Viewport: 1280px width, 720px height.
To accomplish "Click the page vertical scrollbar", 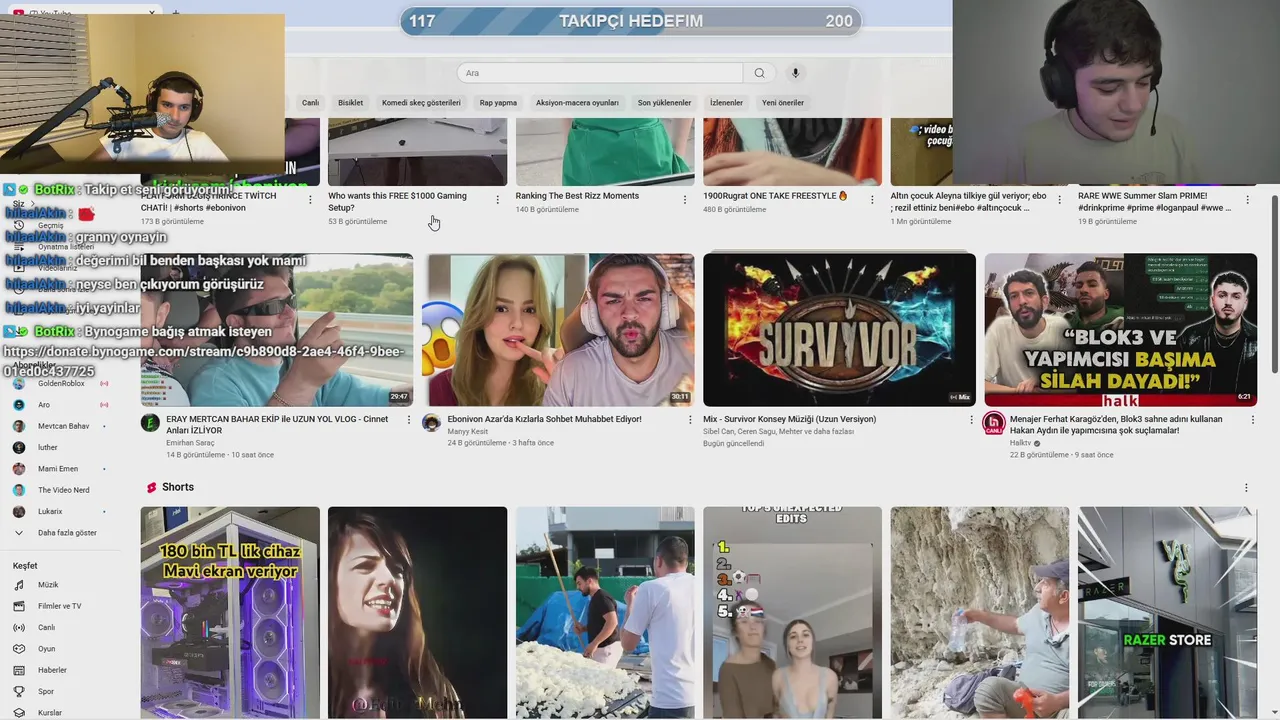I will coord(1274,285).
